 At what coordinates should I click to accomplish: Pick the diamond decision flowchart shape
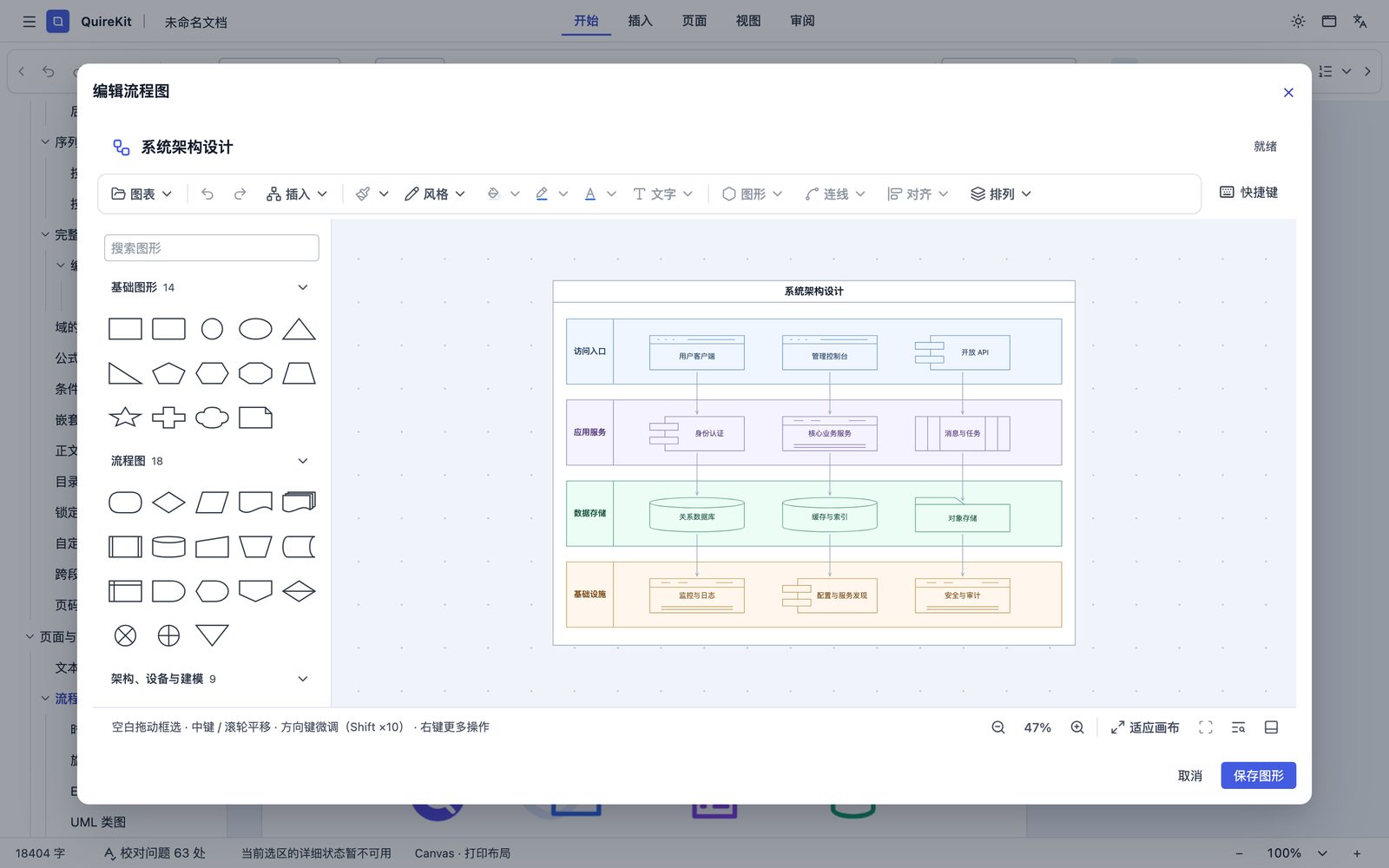pos(168,503)
